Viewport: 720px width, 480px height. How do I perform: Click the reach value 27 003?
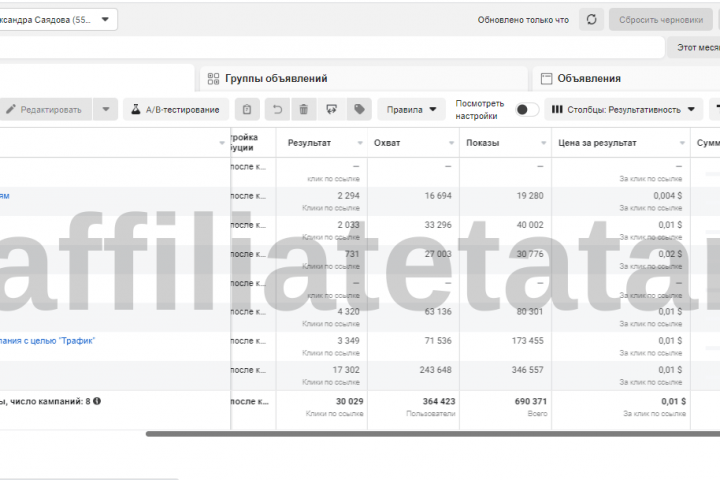coord(438,254)
